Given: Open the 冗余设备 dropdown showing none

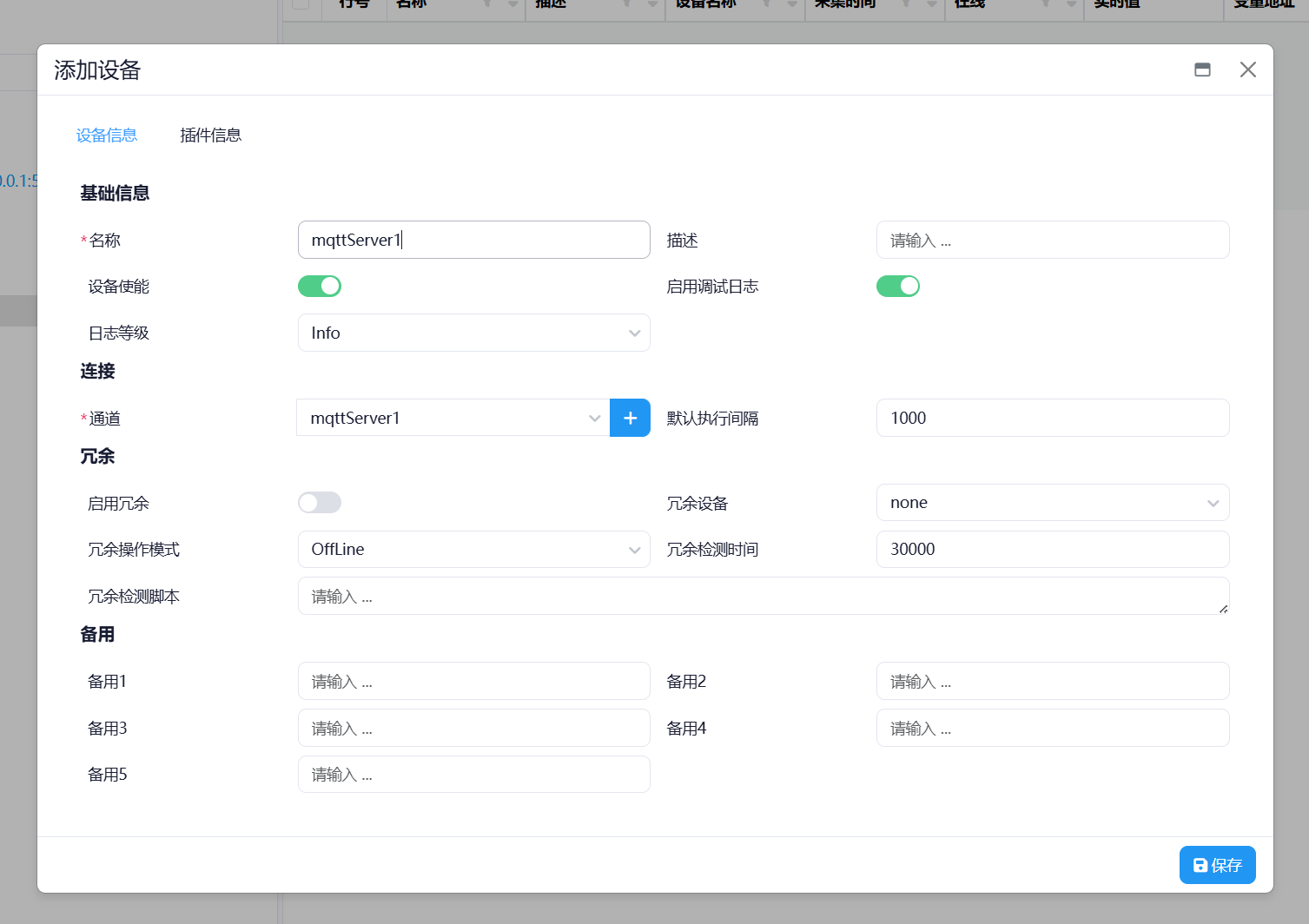Looking at the screenshot, I should 1052,502.
